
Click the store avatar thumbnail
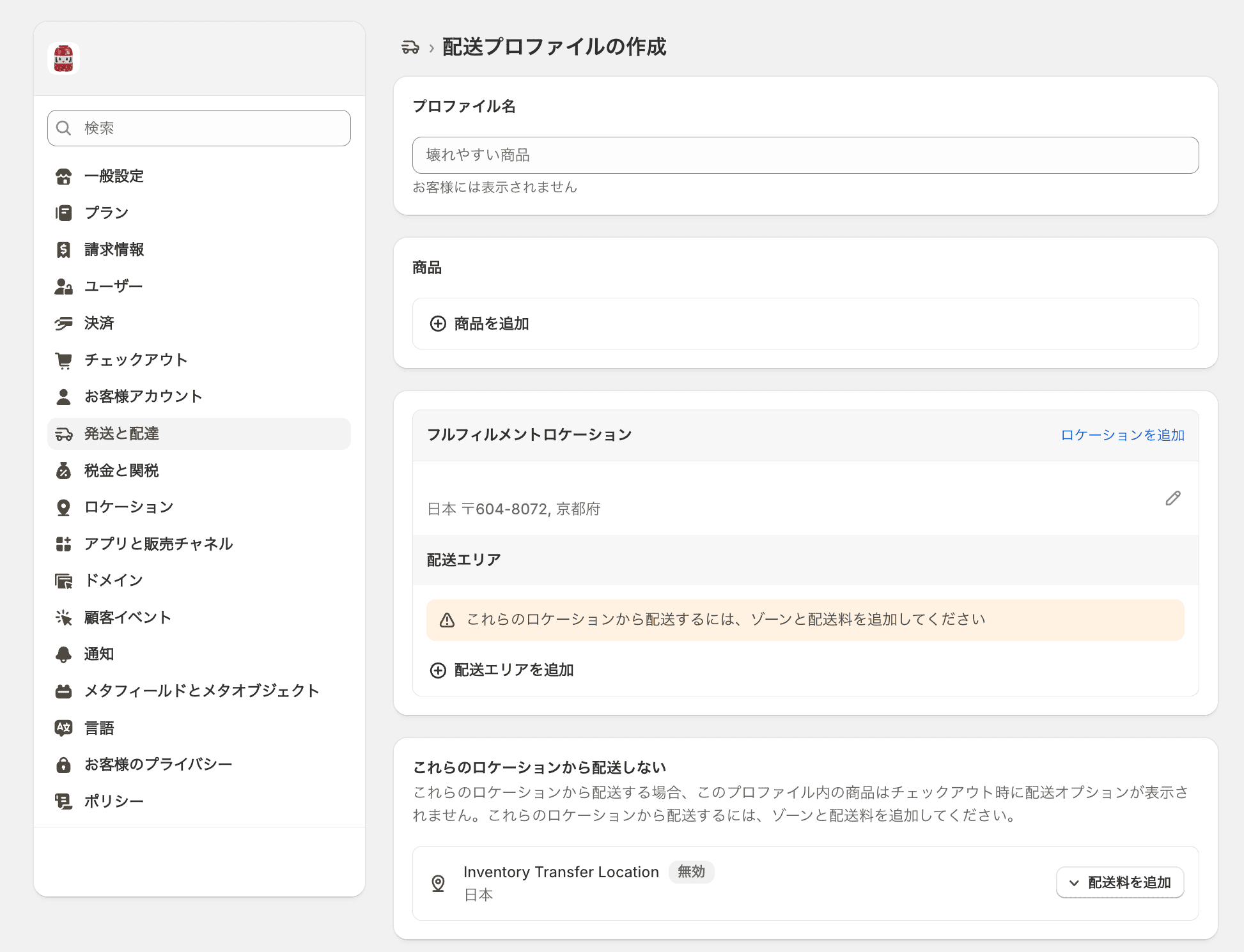[x=63, y=58]
